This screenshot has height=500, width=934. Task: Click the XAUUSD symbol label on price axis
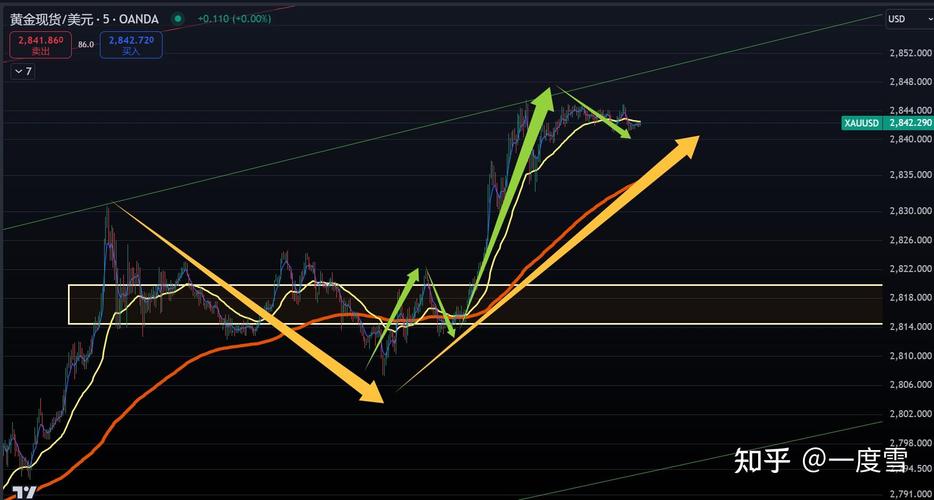pos(860,123)
